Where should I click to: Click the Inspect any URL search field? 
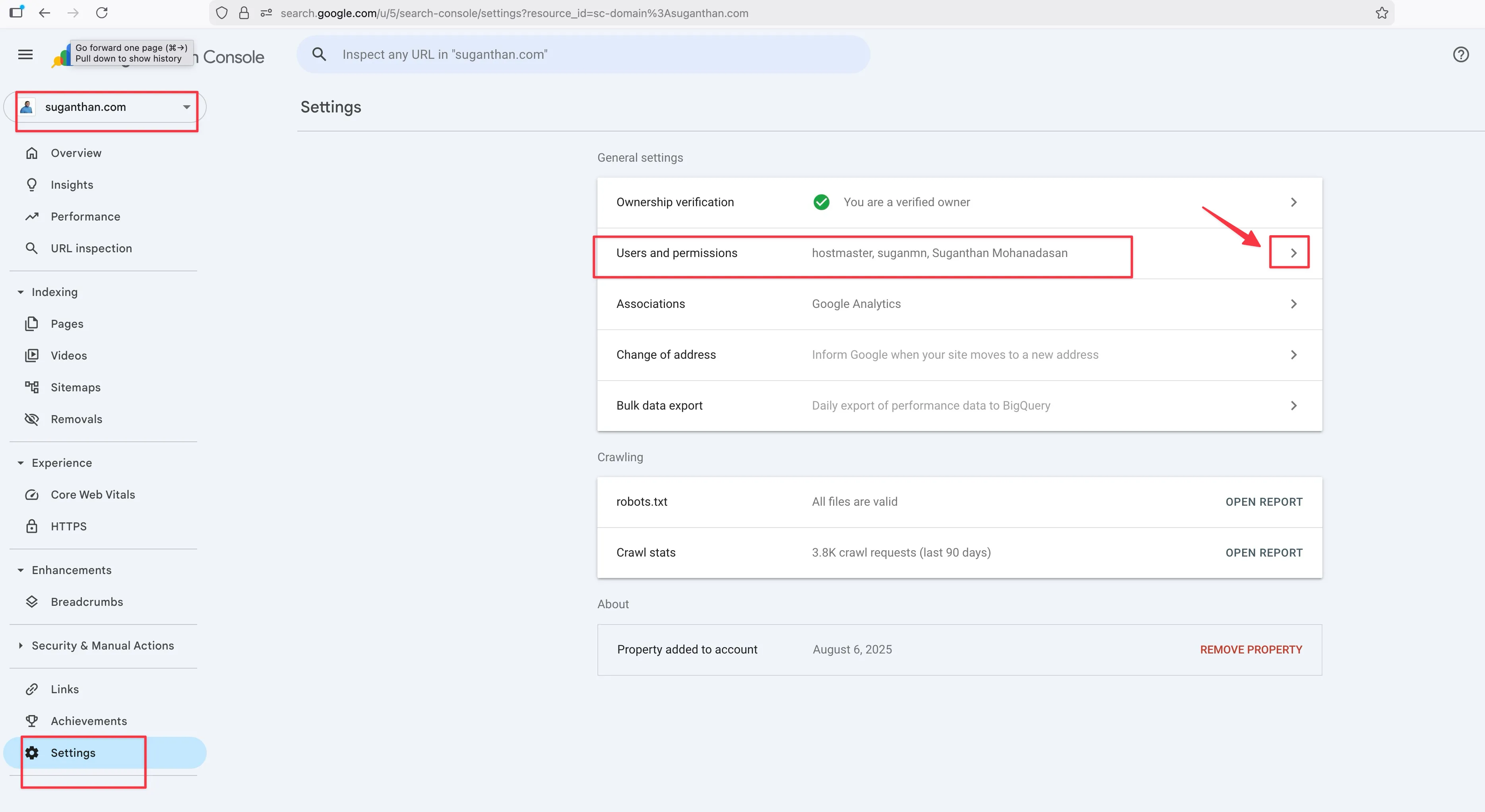(x=582, y=55)
